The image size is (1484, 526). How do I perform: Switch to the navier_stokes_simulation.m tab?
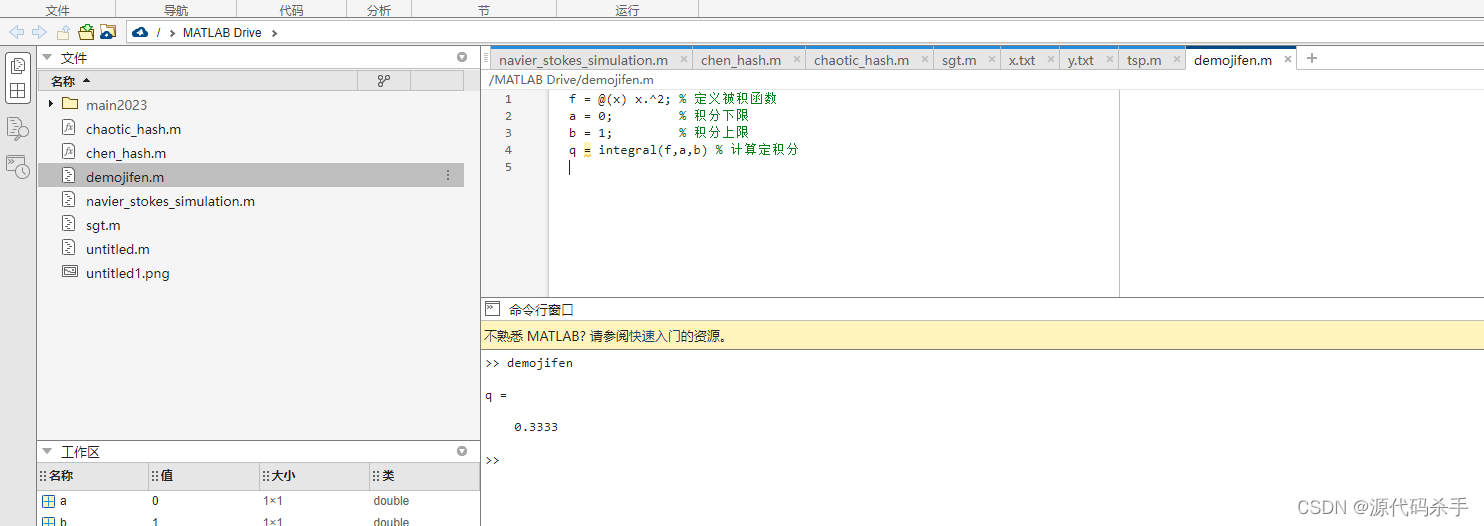click(583, 60)
